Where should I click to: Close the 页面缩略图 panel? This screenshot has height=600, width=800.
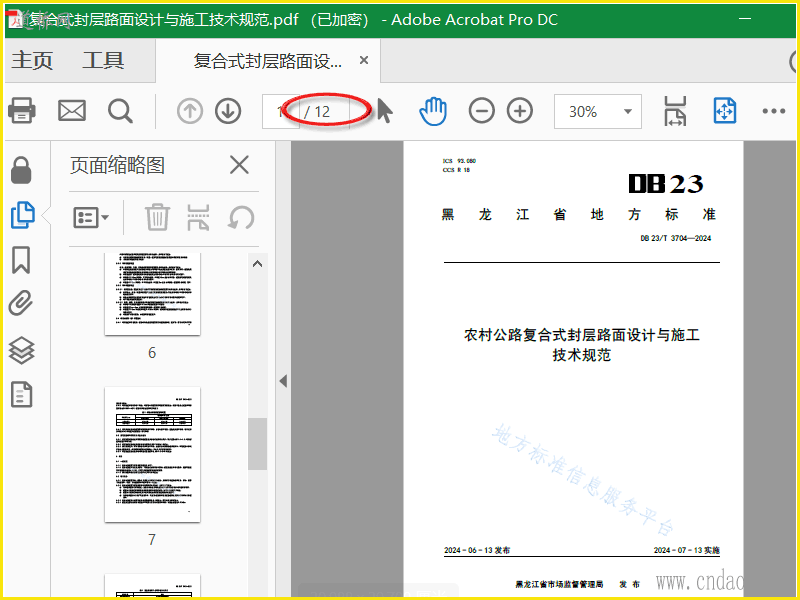pyautogui.click(x=239, y=165)
